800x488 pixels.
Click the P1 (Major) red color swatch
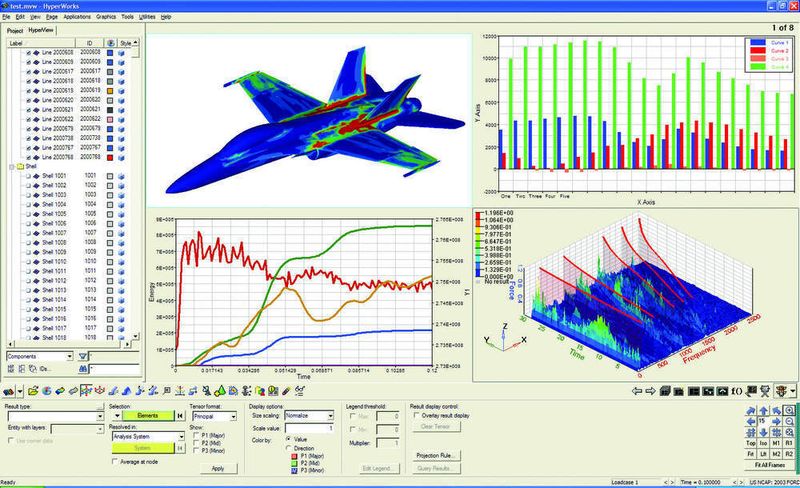(x=294, y=456)
